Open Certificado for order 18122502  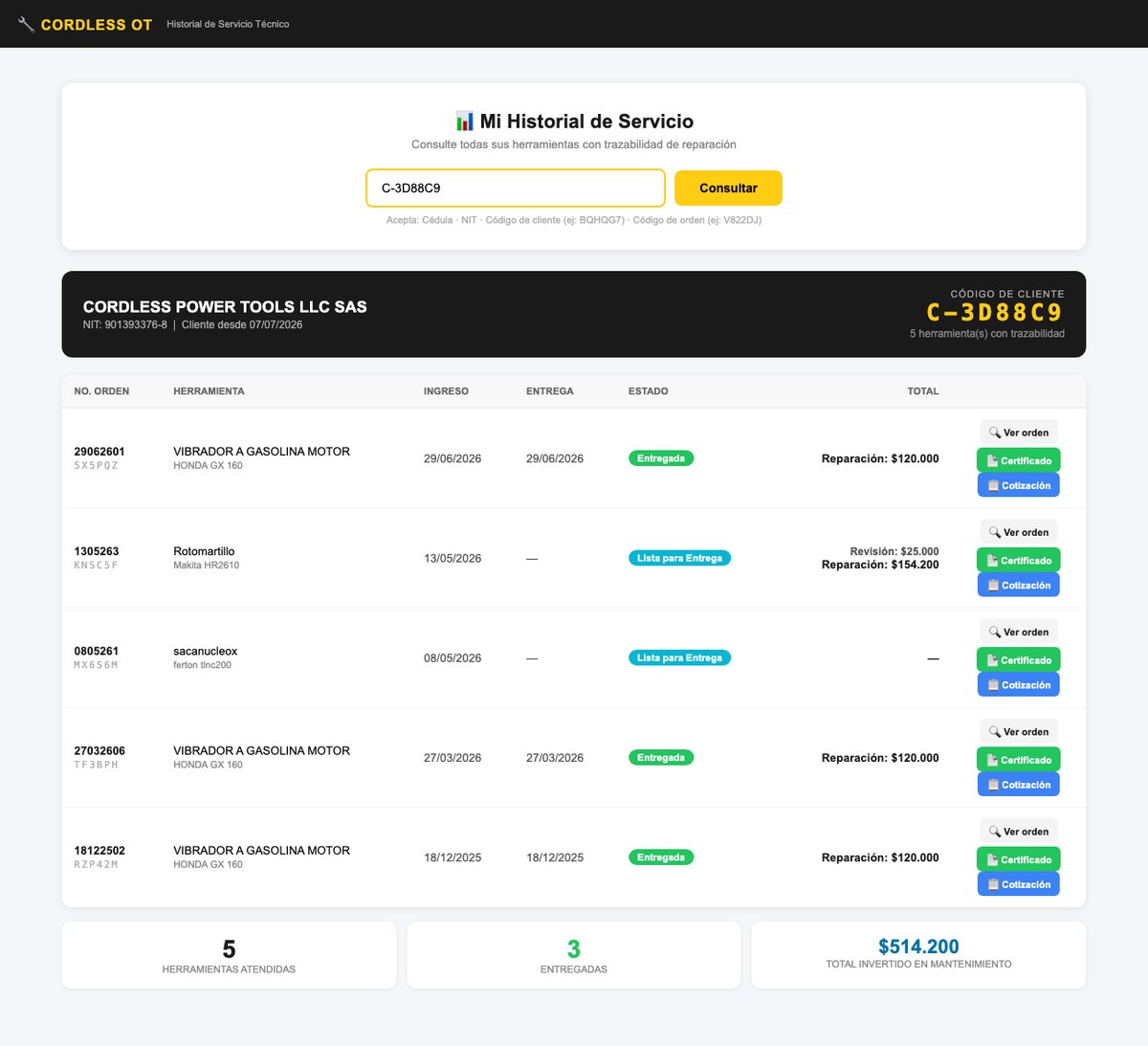coord(1018,858)
